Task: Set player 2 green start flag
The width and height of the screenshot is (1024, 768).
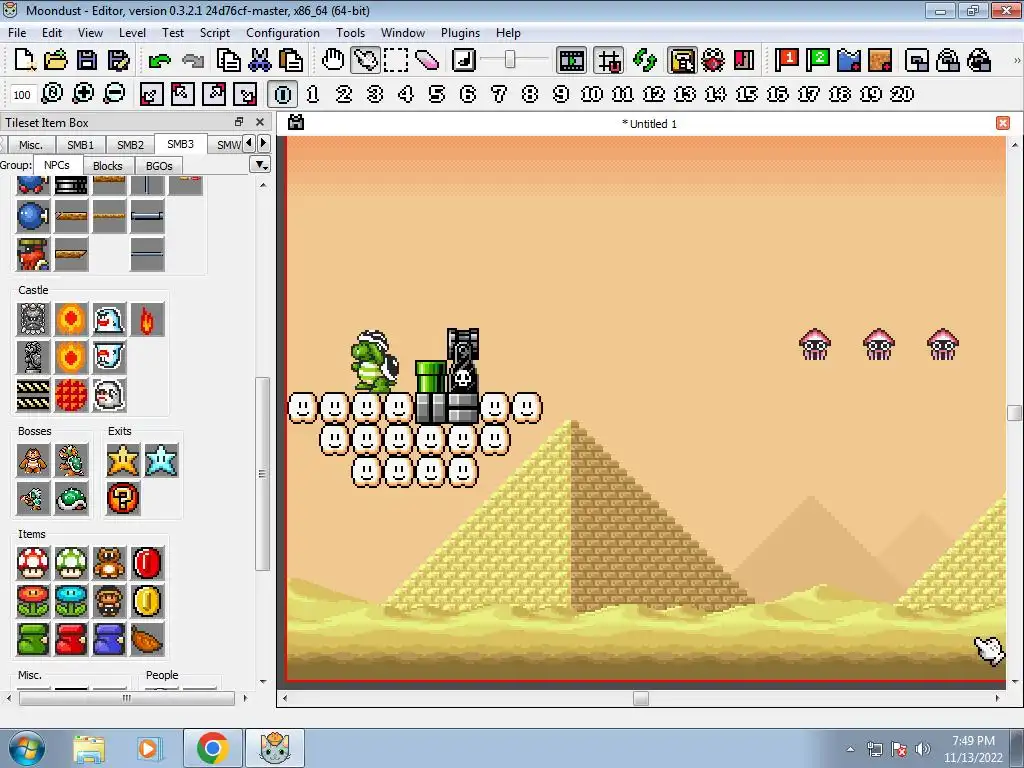Action: click(x=817, y=60)
